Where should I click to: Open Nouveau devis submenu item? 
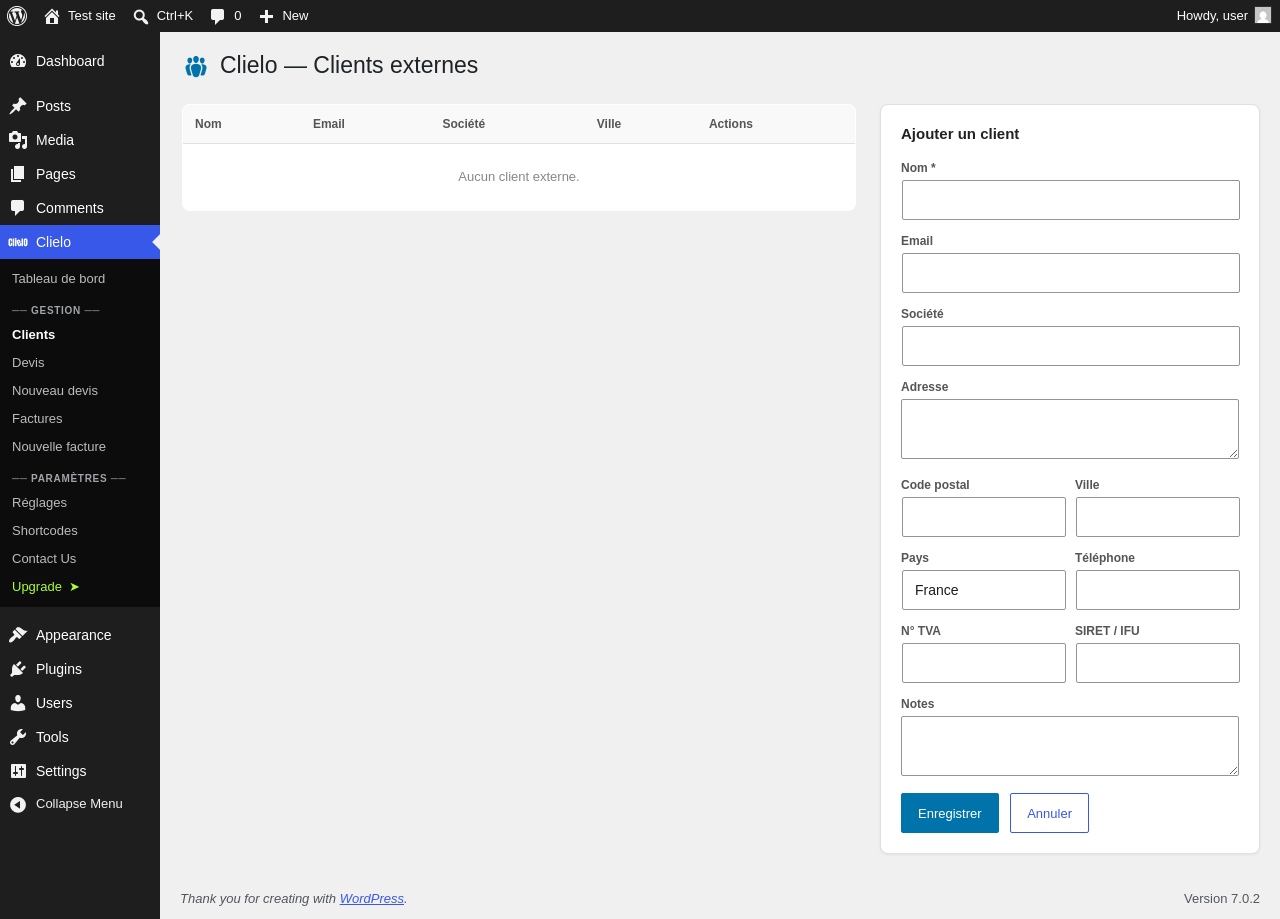[x=55, y=391]
